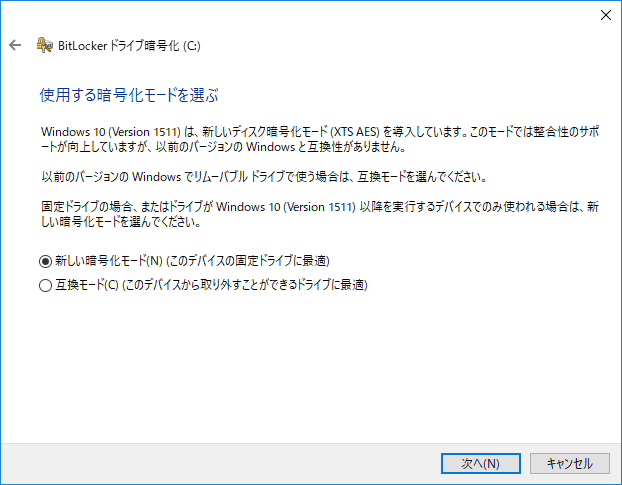Screen dimensions: 622x485
Task: Close the BitLocker wizard window
Action: pyautogui.click(x=604, y=15)
